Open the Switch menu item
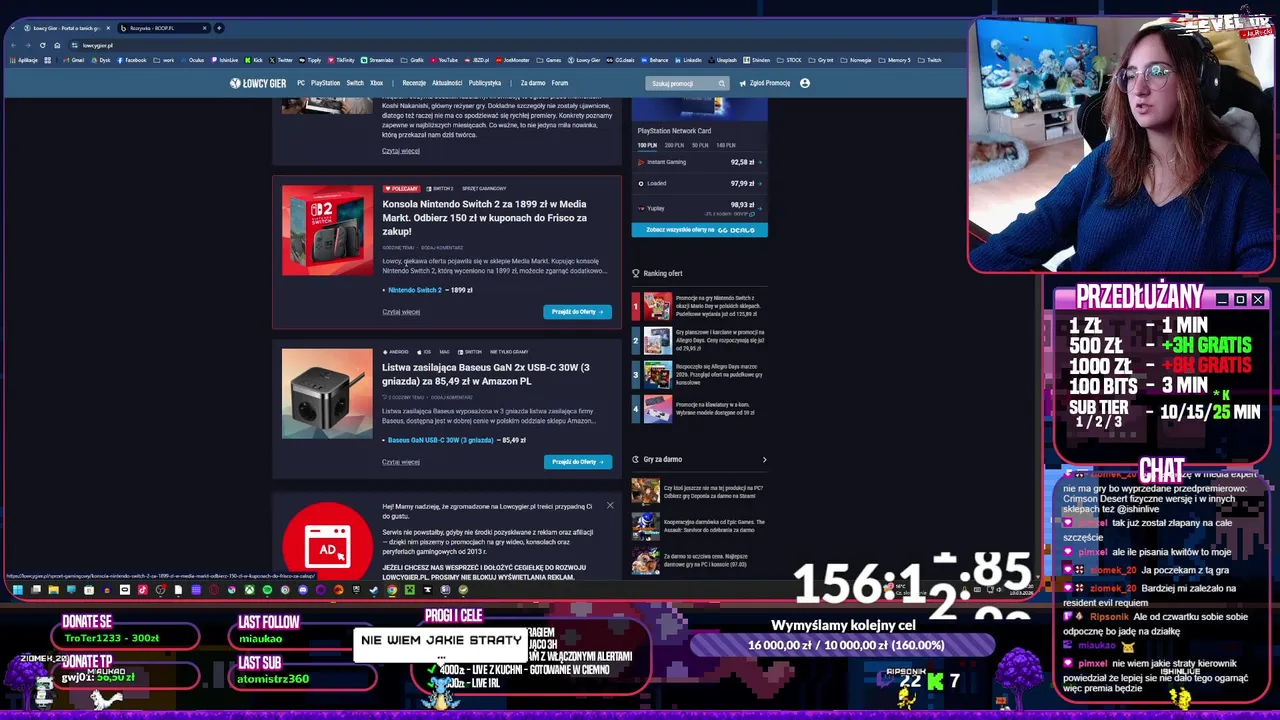This screenshot has width=1280, height=720. 355,83
